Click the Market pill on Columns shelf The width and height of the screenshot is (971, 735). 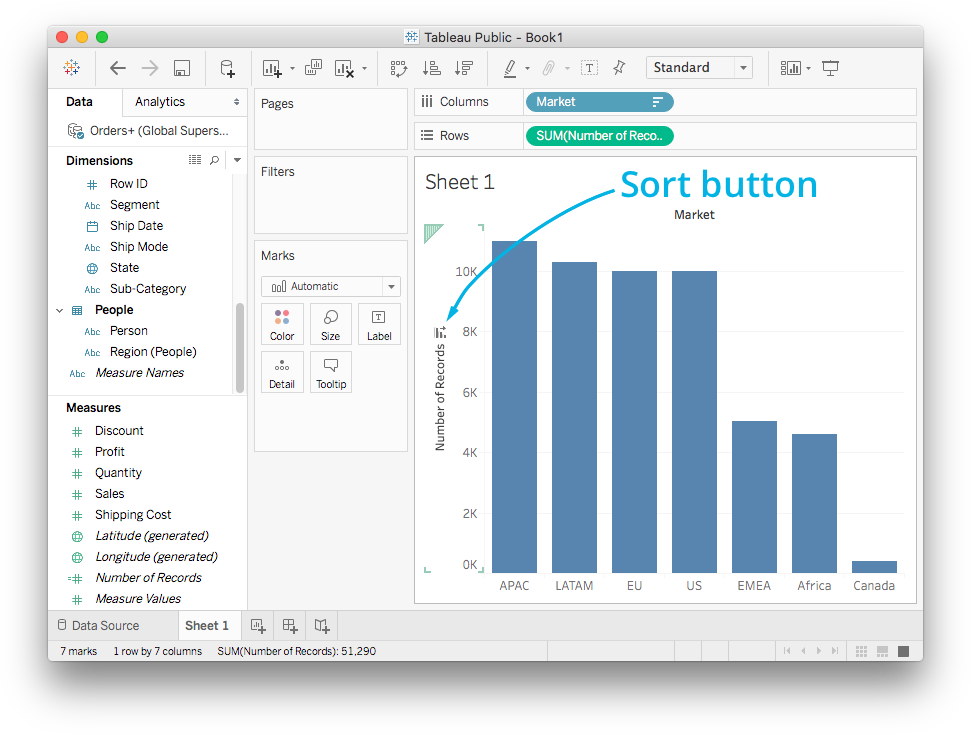598,102
